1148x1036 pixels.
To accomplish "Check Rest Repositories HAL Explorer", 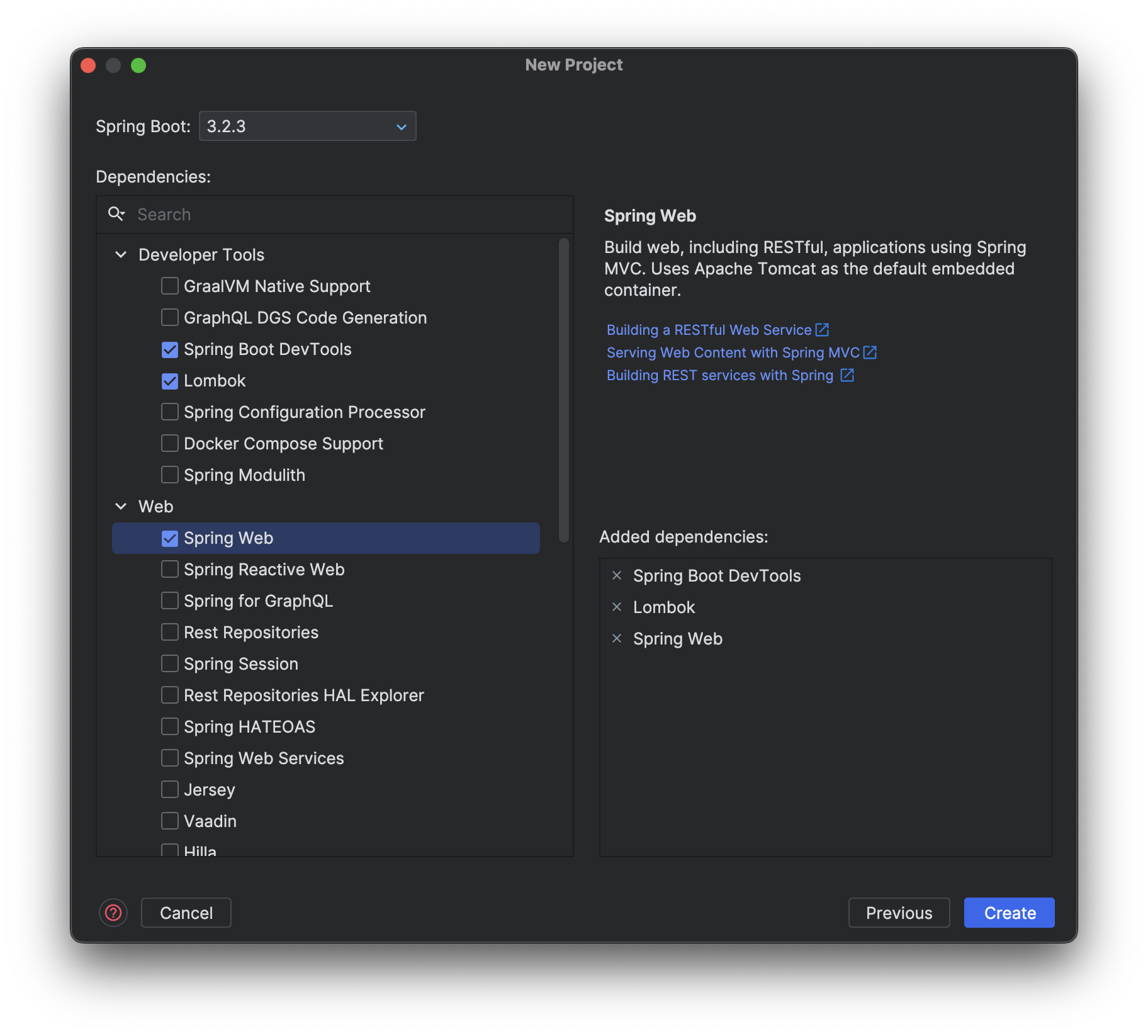I will tap(170, 695).
